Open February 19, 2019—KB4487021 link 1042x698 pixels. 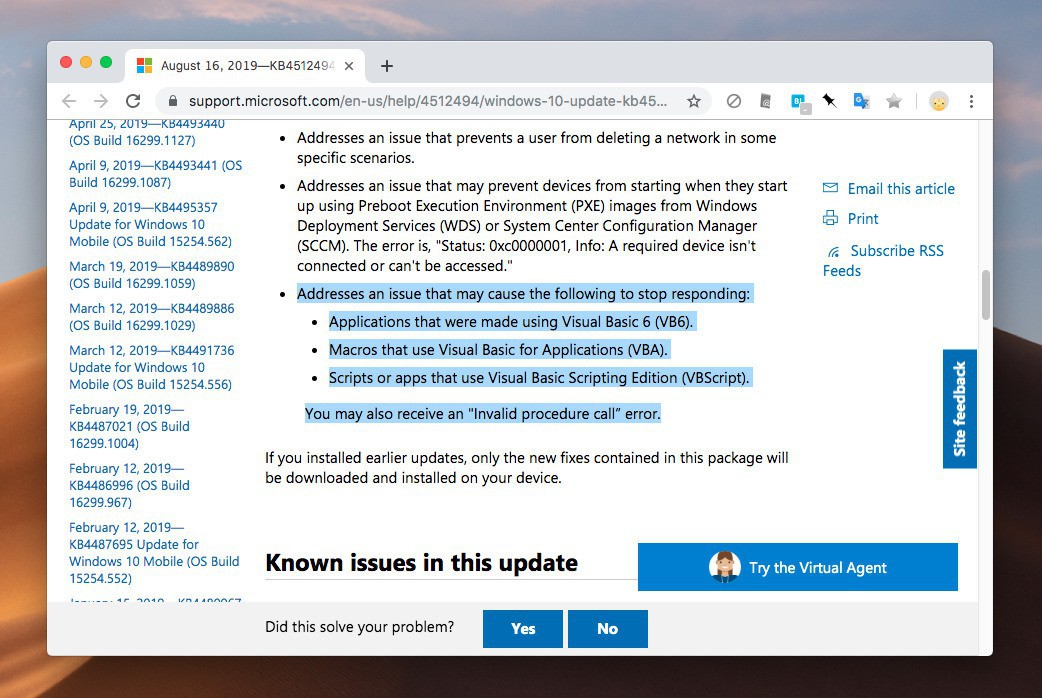(x=130, y=426)
